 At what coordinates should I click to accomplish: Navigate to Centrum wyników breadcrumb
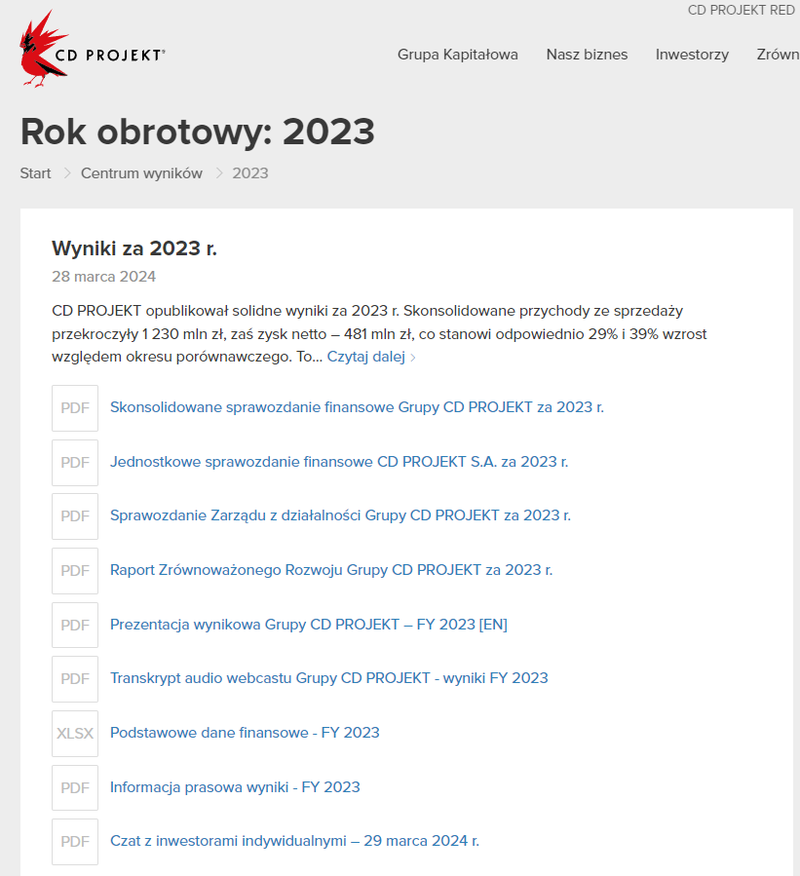(x=141, y=173)
